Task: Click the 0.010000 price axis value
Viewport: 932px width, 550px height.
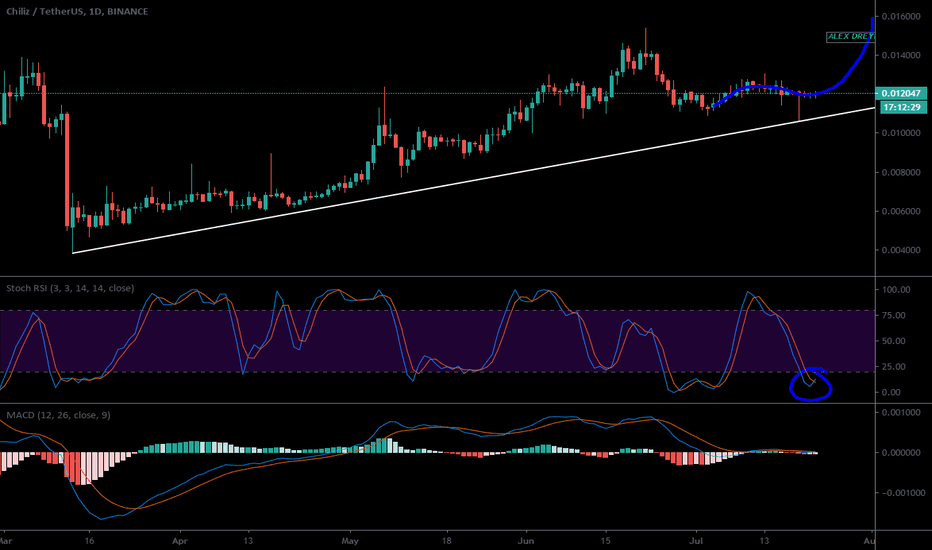Action: coord(901,133)
